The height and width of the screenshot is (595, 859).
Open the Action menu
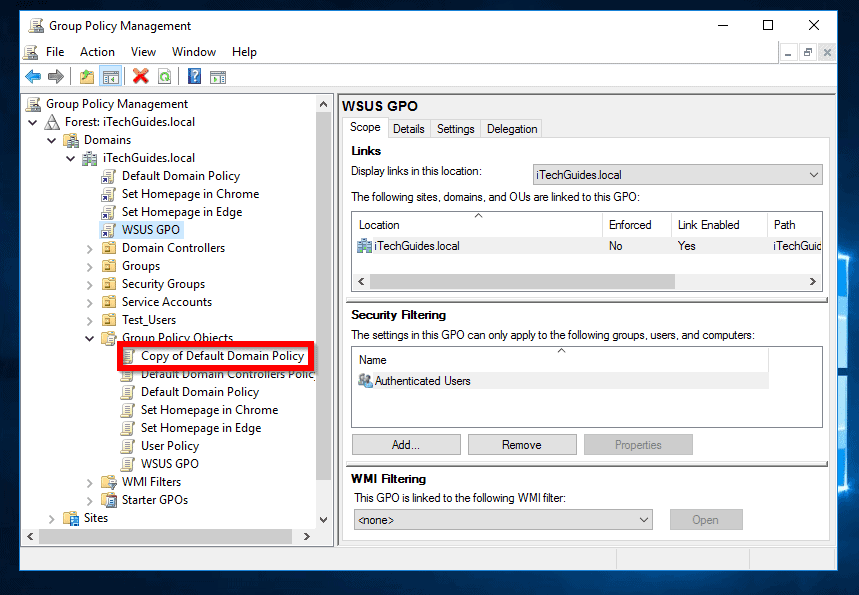coord(97,52)
